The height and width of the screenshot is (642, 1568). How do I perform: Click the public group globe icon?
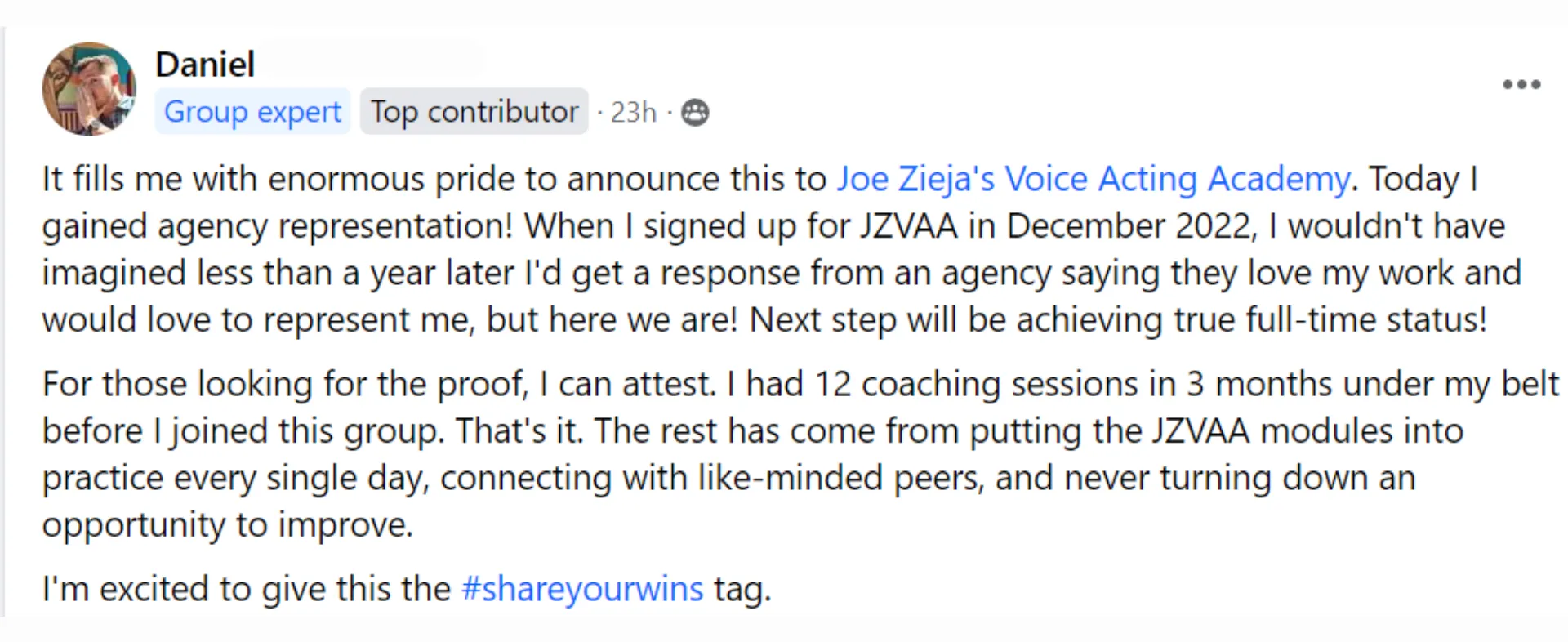[x=695, y=112]
